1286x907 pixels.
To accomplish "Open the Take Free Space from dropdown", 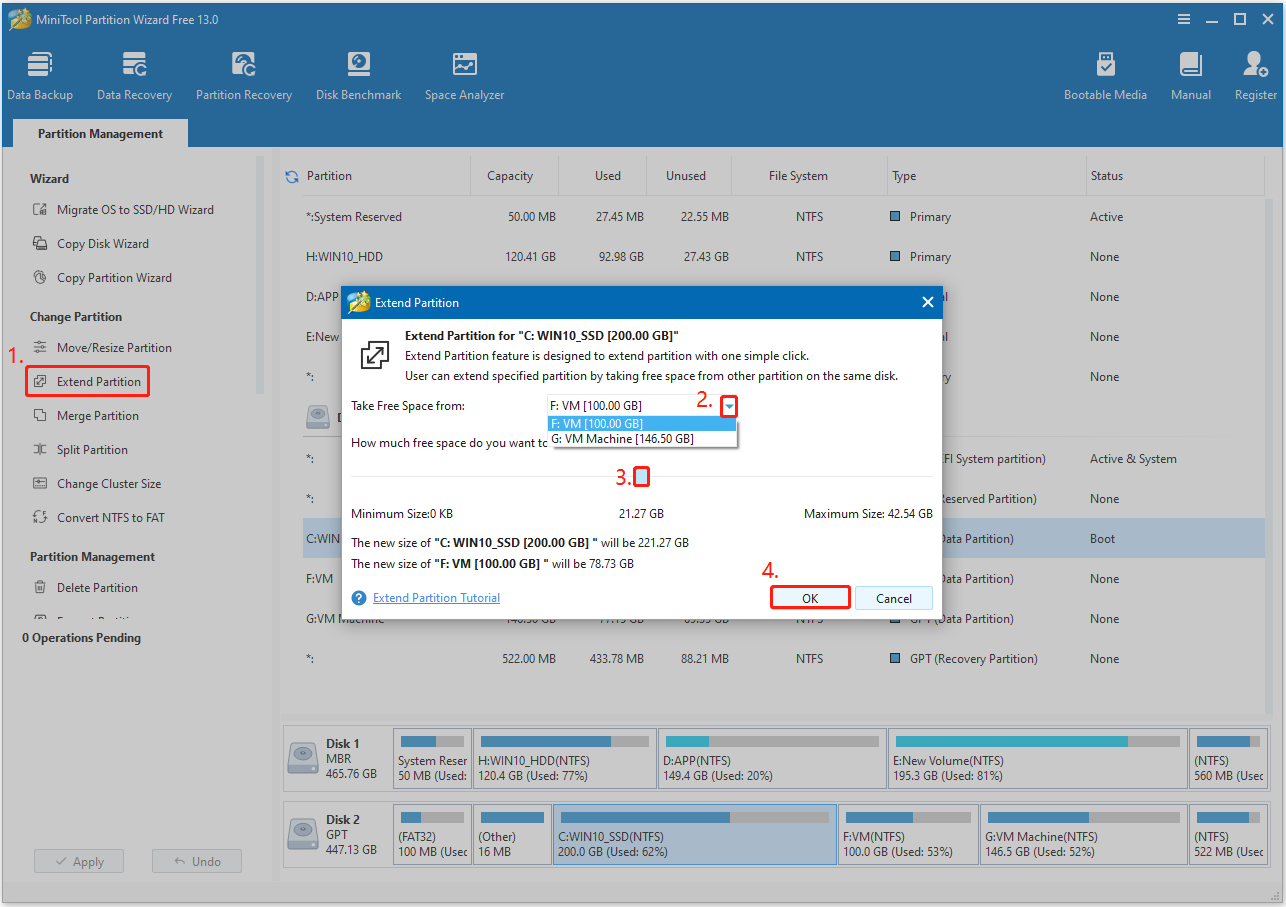I will [729, 405].
